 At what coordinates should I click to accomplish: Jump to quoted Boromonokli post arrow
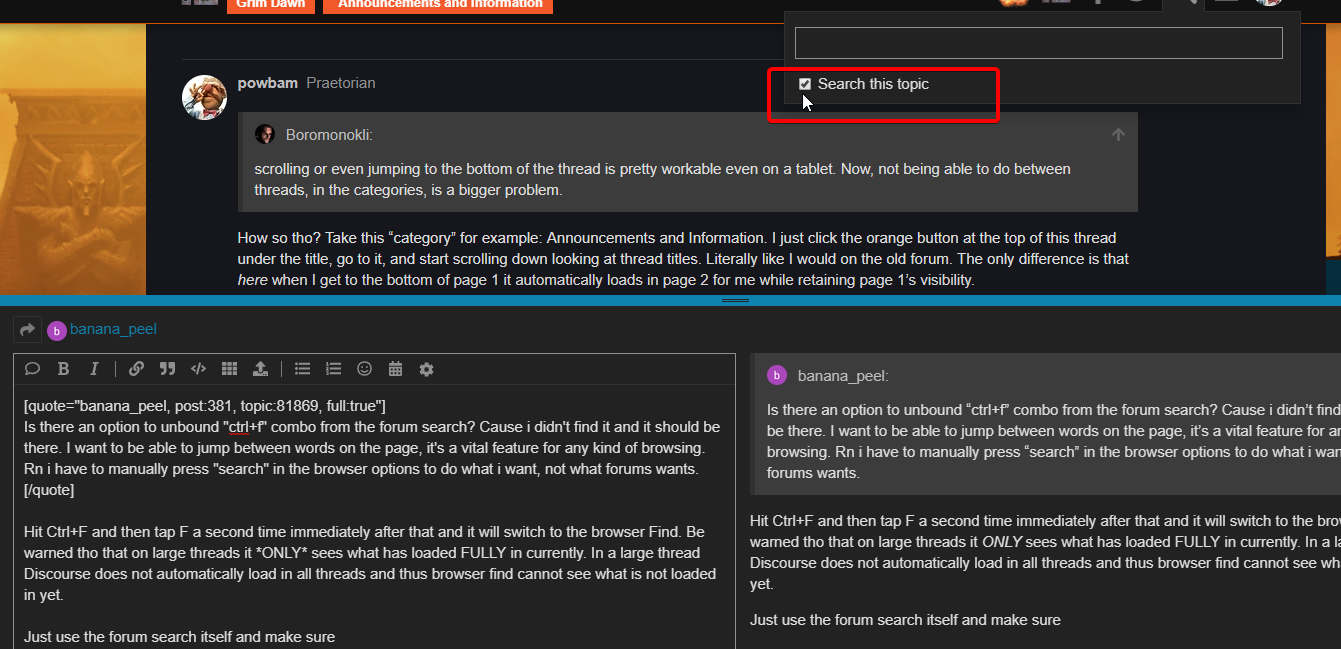click(1118, 135)
